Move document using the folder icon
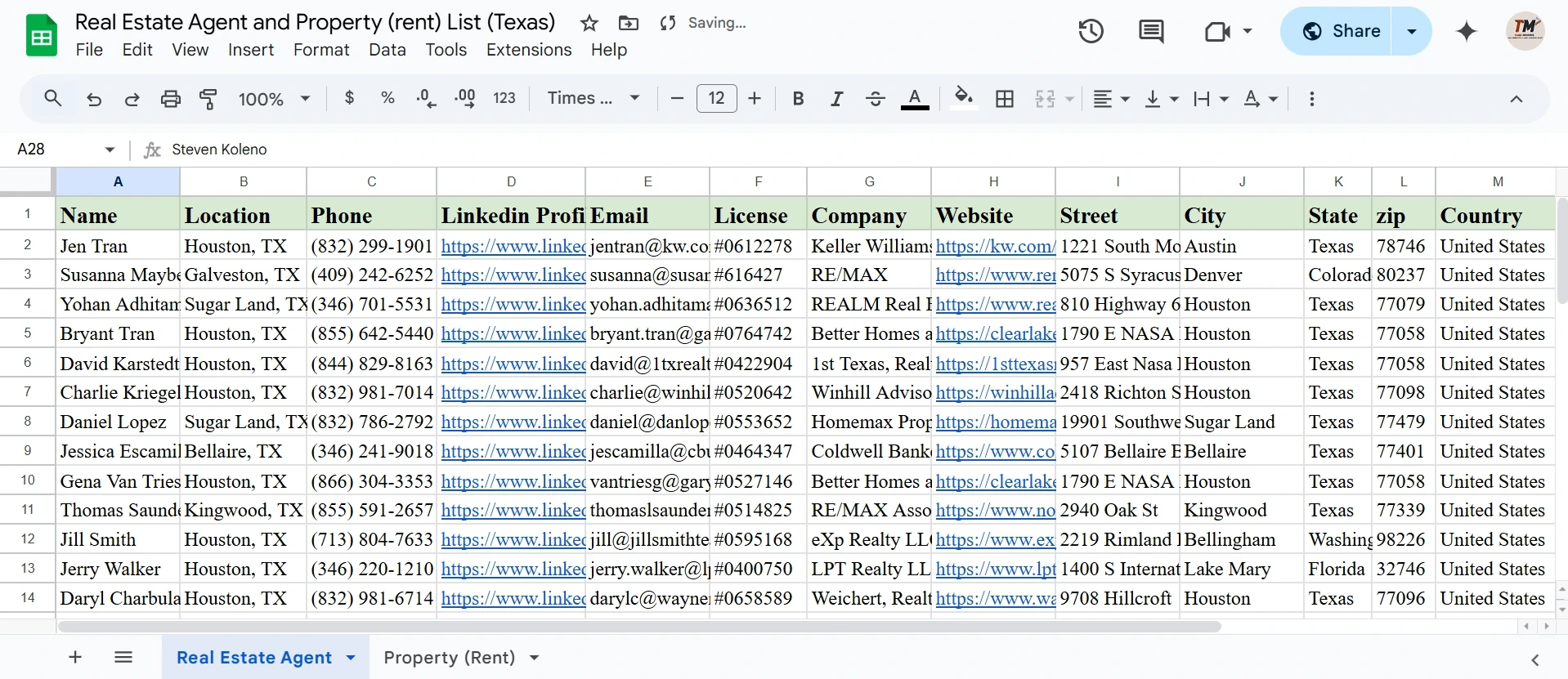Viewport: 1568px width, 679px height. 628,23
